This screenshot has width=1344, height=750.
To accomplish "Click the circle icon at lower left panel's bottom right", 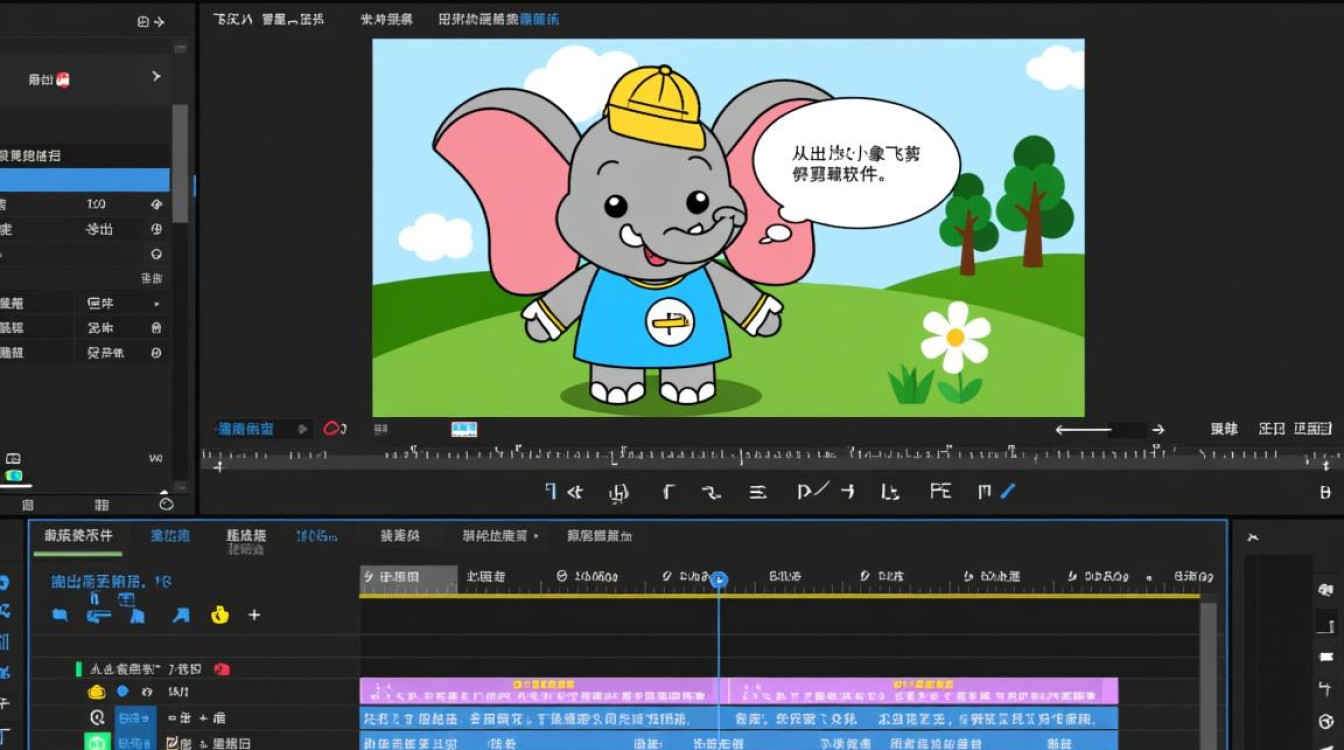I will [x=166, y=503].
